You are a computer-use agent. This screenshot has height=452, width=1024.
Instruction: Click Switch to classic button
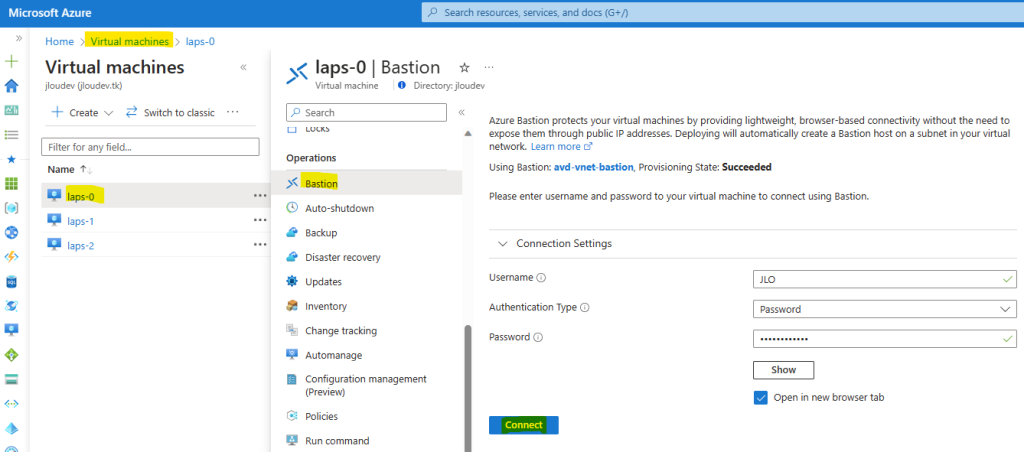170,112
